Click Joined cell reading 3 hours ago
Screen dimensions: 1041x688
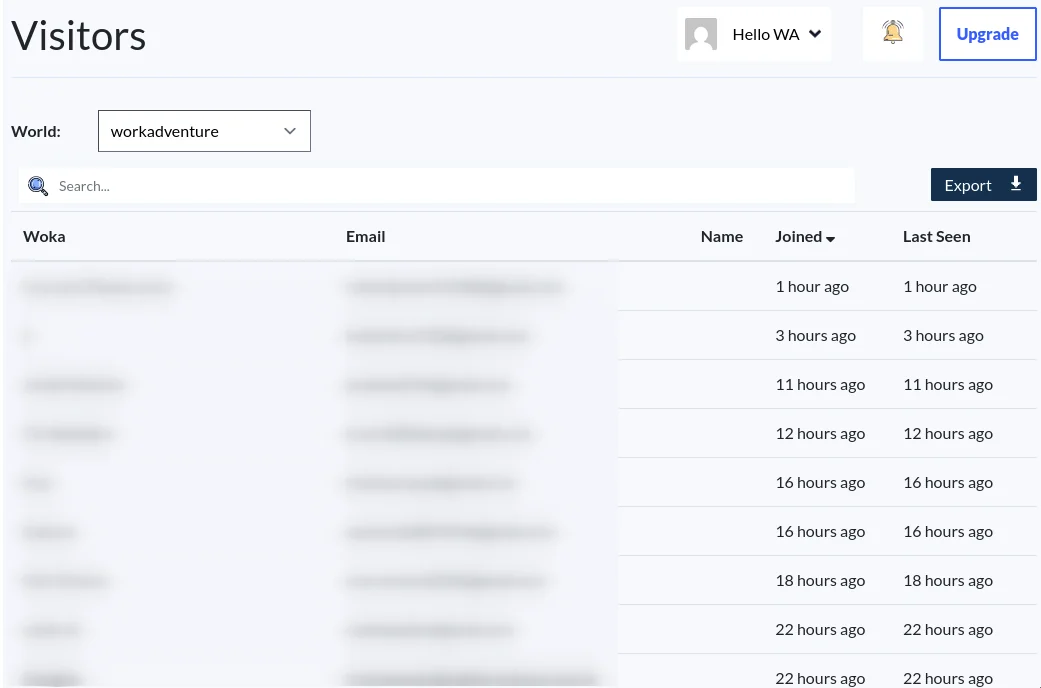coord(815,336)
